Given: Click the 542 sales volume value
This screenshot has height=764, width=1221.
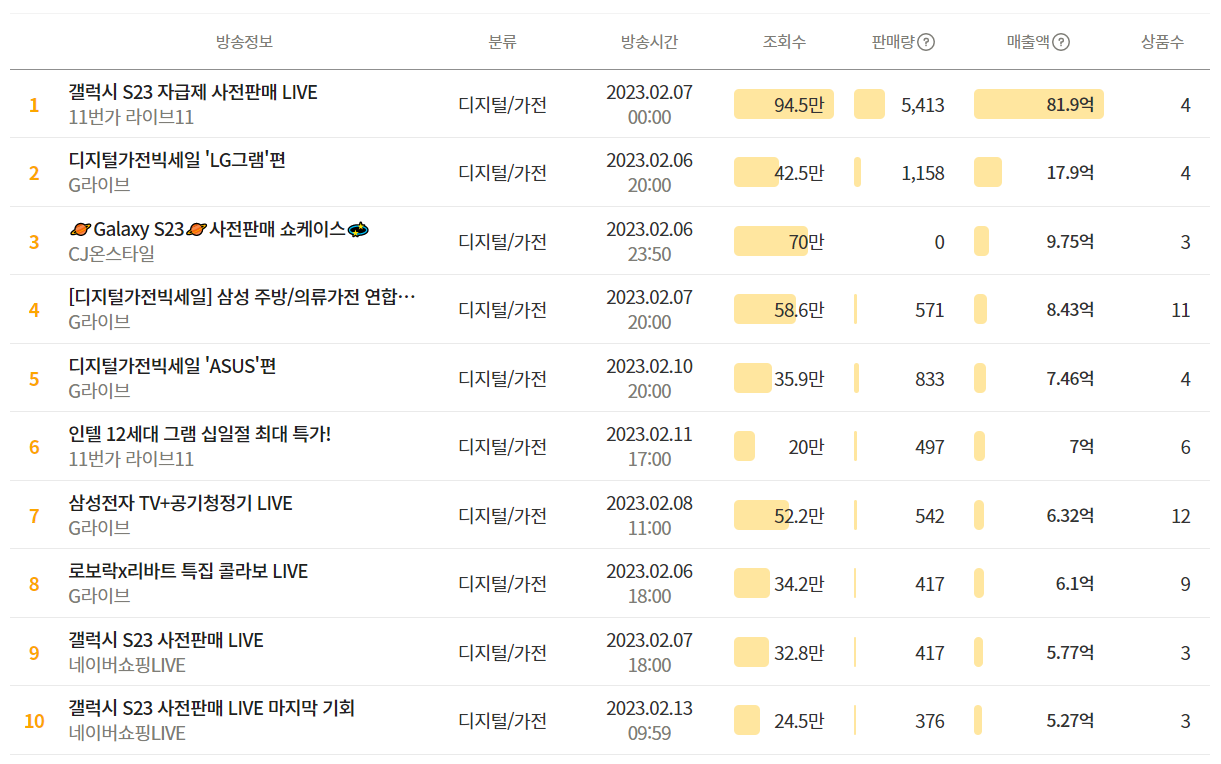Looking at the screenshot, I should coord(930,515).
